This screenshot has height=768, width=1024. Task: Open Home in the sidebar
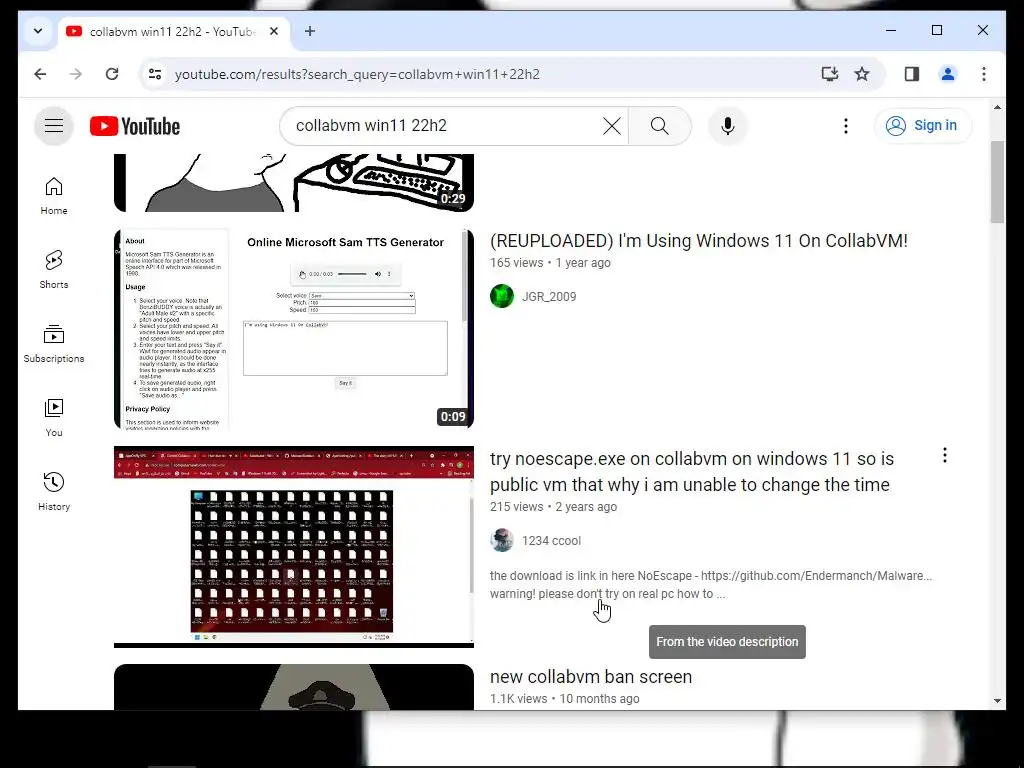[x=54, y=196]
